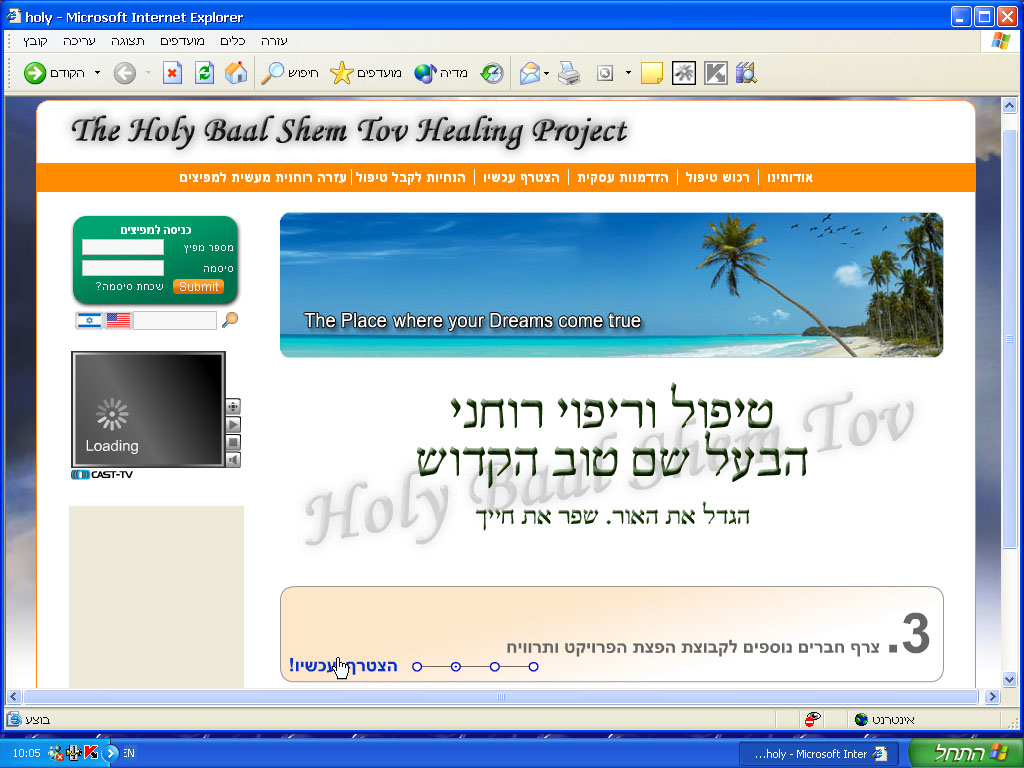The image size is (1024, 768).
Task: Click שכחת סיסמה? forgot password link
Action: pyautogui.click(x=129, y=286)
